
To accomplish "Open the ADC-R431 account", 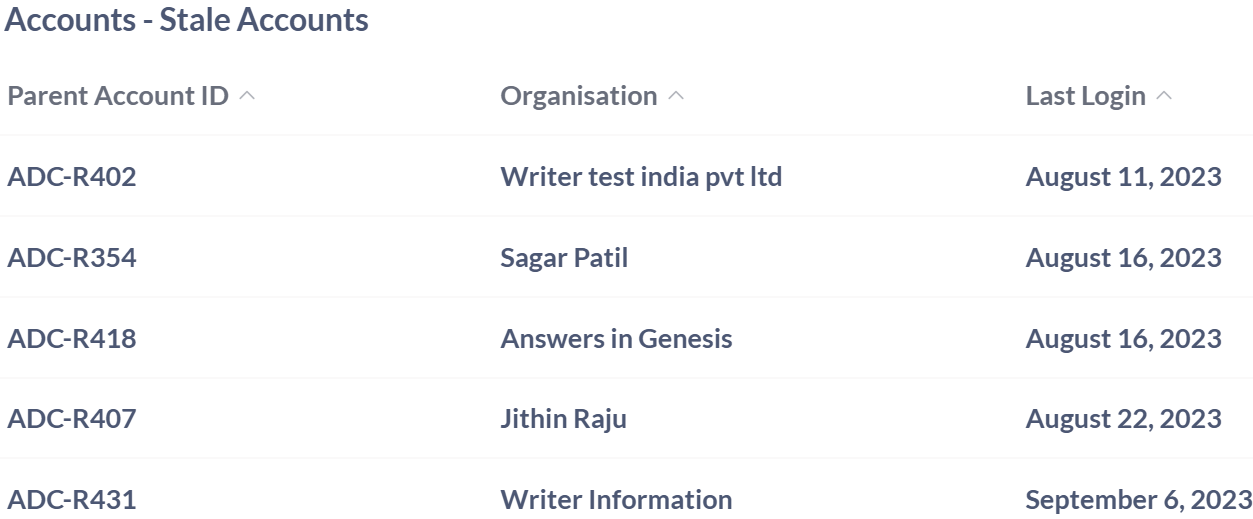I will click(72, 500).
